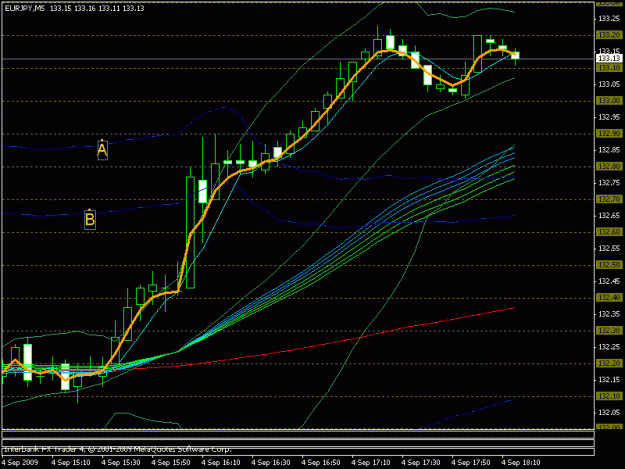Click the 132.55 price axis label

tap(609, 248)
